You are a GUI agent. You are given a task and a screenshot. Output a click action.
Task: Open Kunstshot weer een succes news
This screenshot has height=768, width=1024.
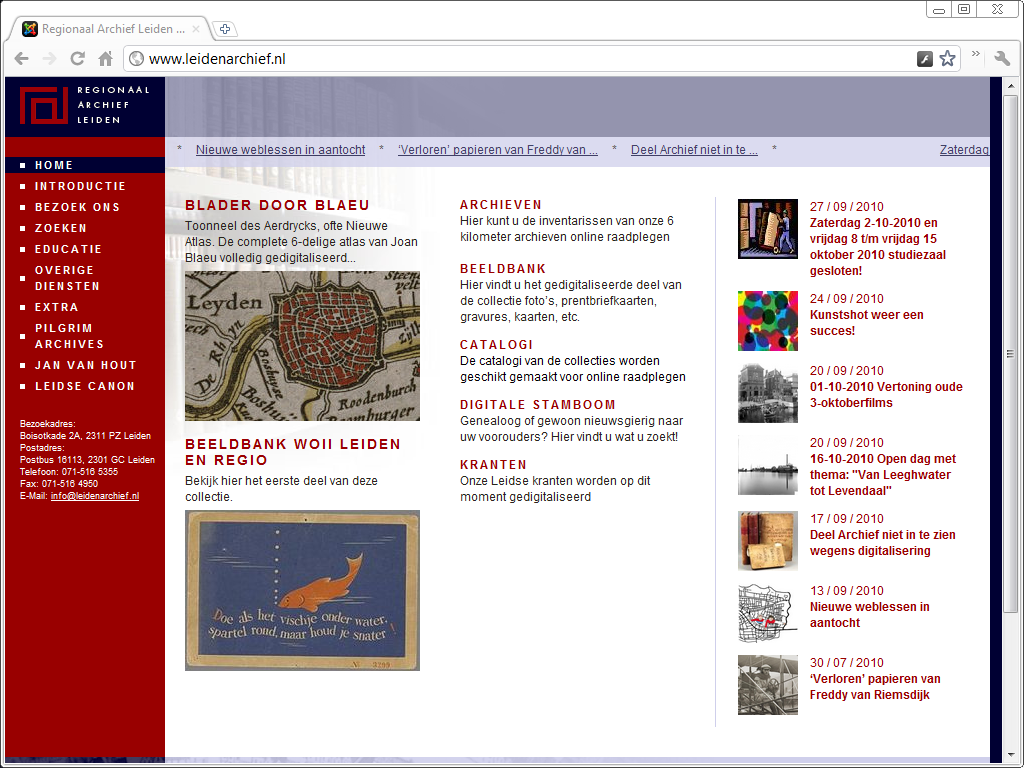[x=867, y=323]
